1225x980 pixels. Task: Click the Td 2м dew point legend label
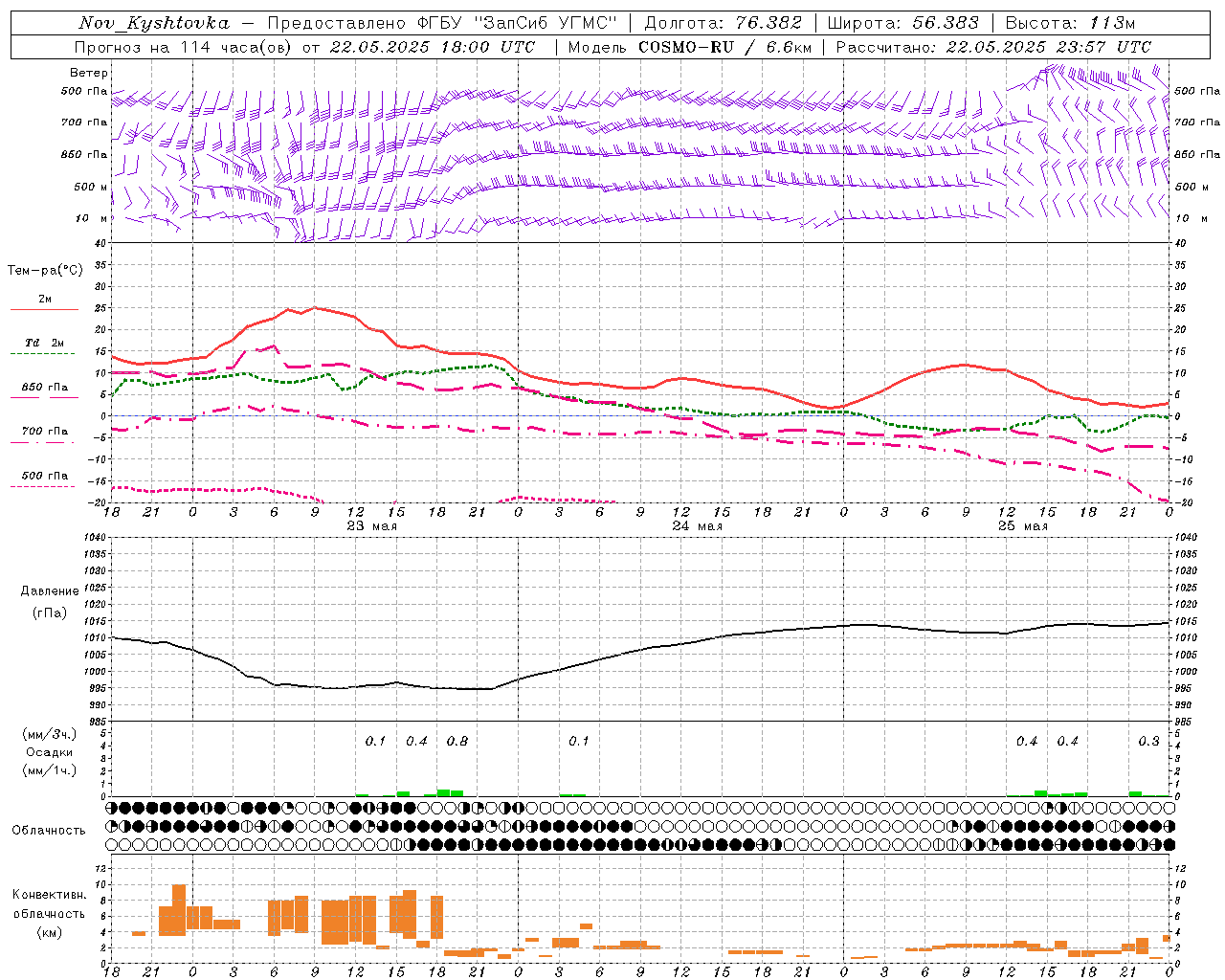[x=45, y=343]
